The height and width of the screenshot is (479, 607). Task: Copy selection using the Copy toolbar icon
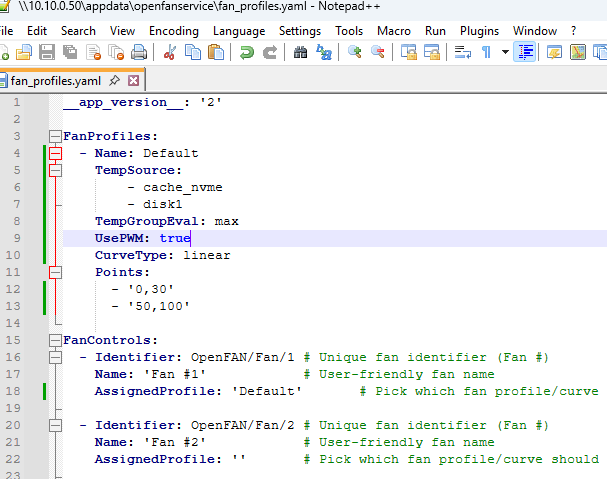click(193, 52)
